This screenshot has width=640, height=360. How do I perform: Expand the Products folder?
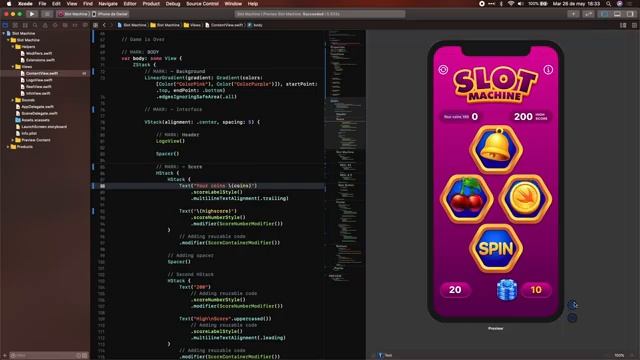pos(8,147)
